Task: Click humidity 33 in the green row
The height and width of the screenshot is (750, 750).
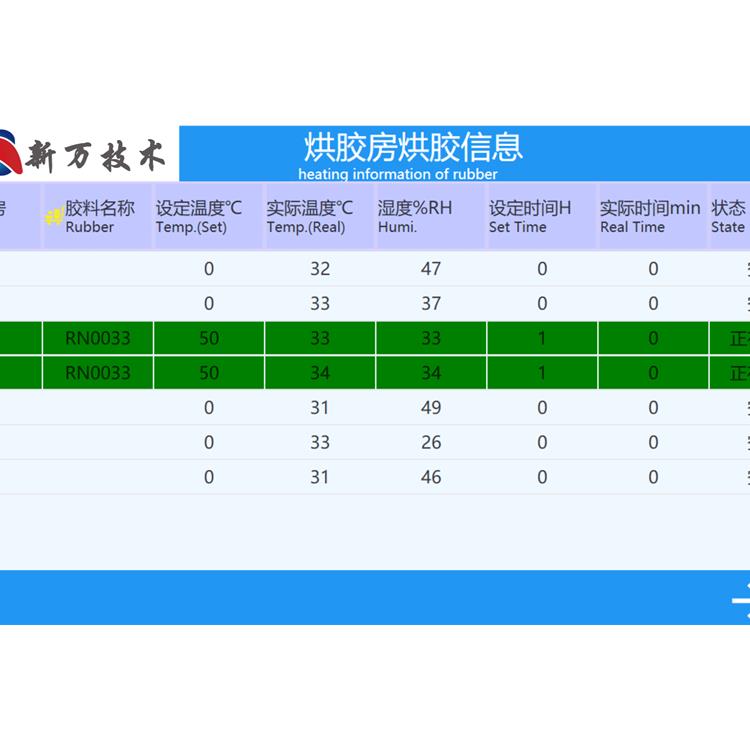Action: [431, 338]
